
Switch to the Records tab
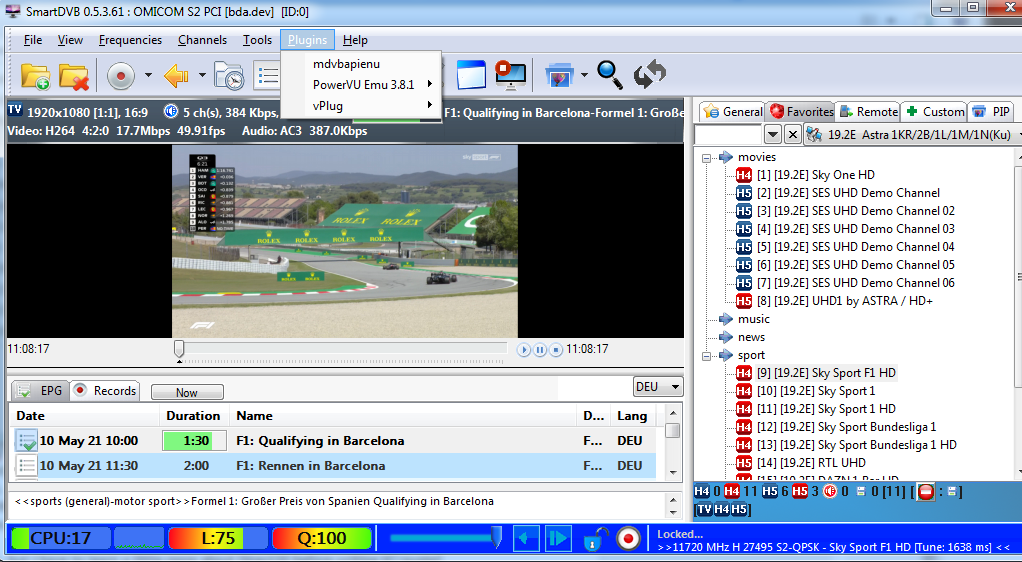[106, 391]
